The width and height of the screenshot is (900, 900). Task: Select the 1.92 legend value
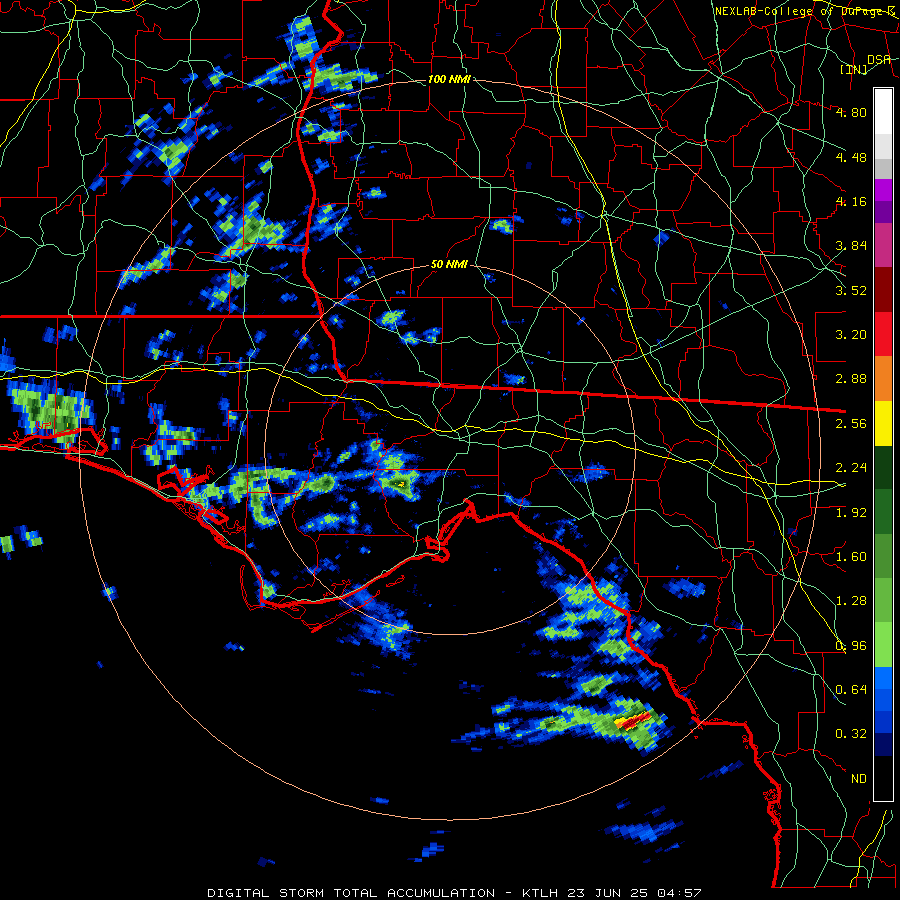(851, 513)
